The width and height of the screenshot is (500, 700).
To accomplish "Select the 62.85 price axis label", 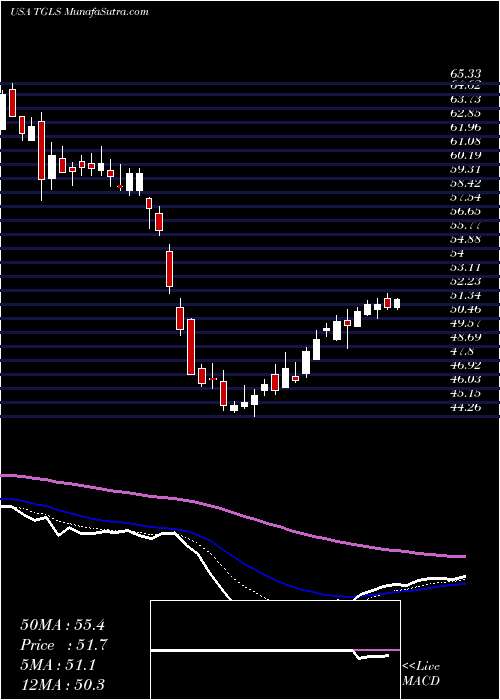I will point(466,113).
